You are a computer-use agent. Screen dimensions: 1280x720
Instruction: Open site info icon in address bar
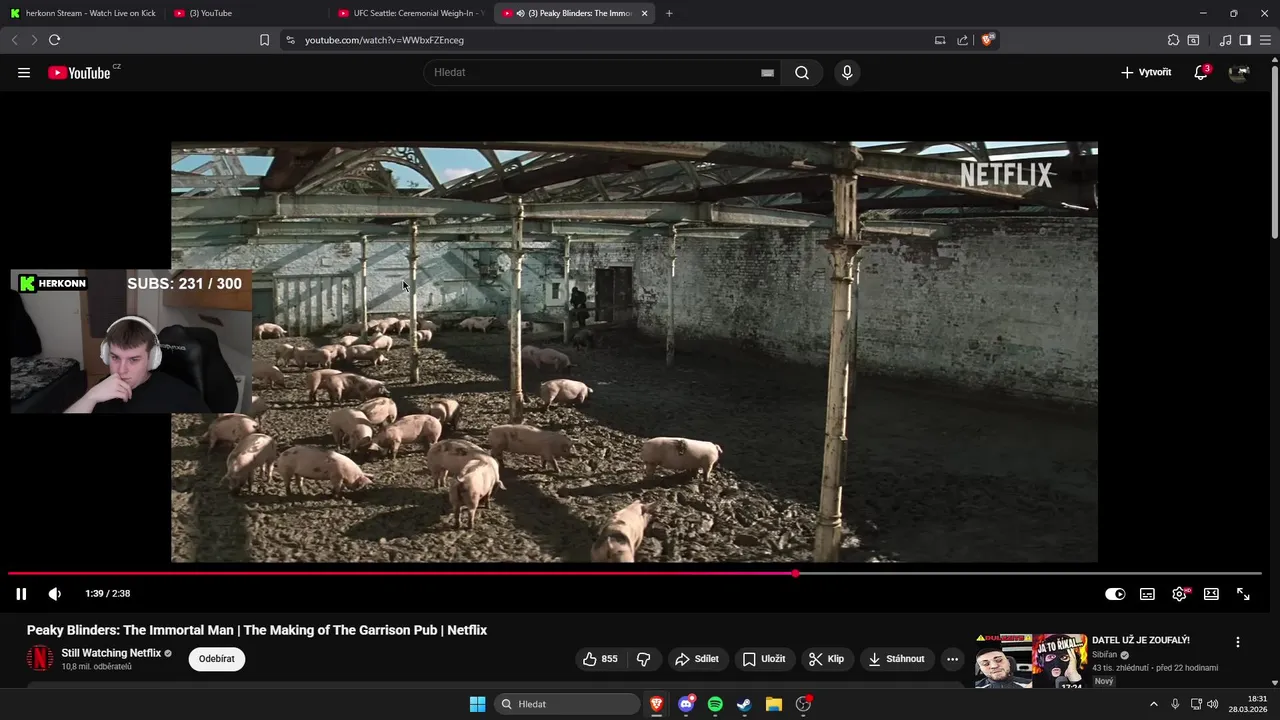point(290,40)
